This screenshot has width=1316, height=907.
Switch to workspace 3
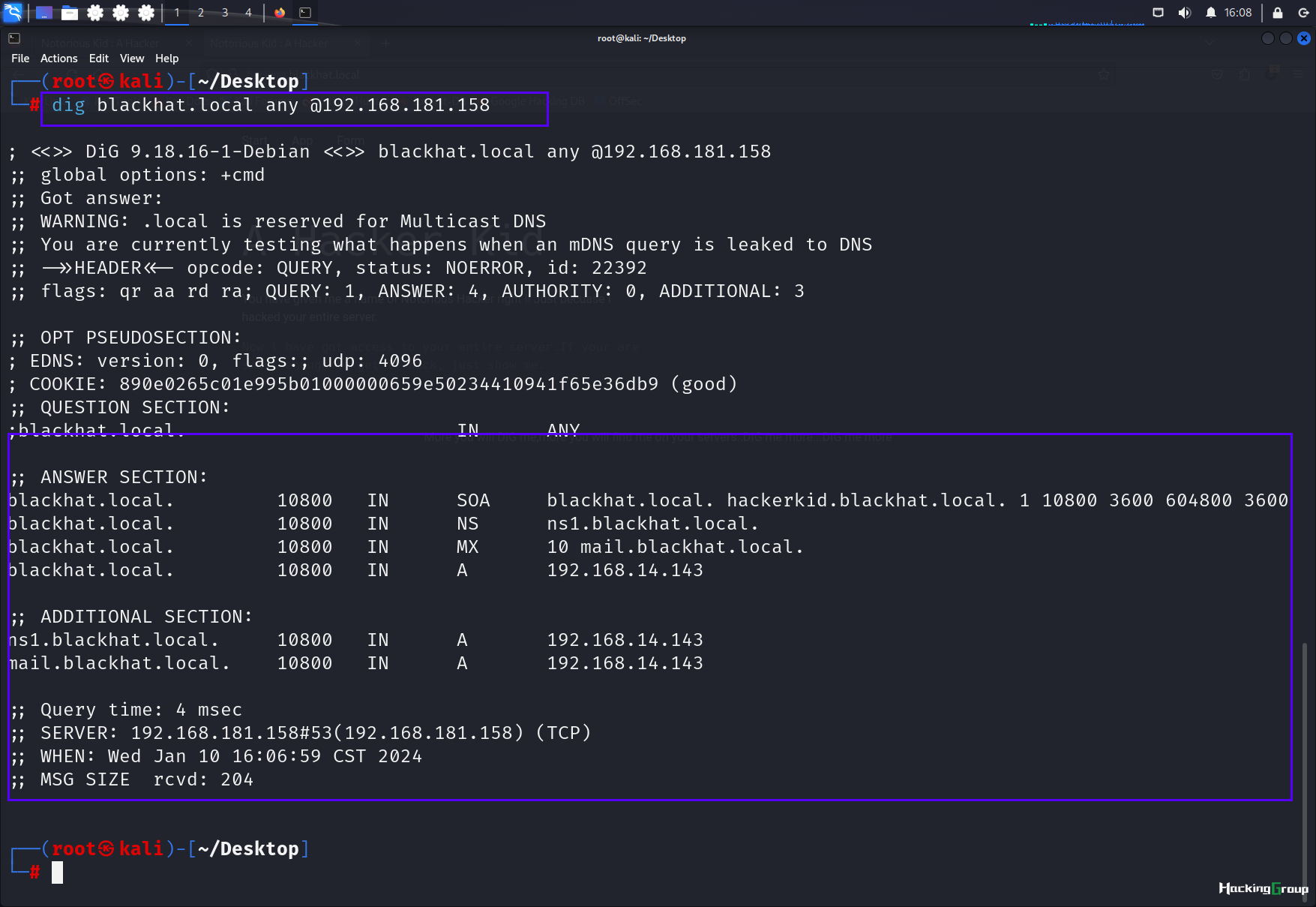tap(225, 13)
